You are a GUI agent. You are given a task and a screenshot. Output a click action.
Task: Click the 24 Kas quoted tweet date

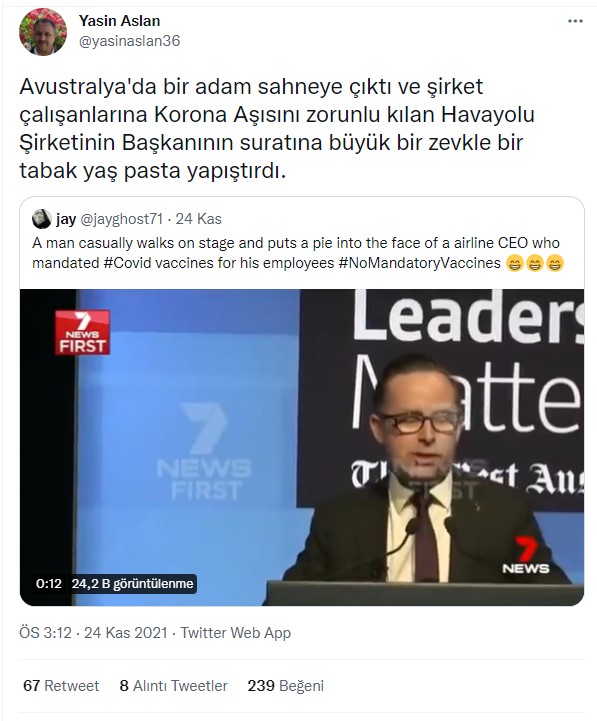[x=199, y=219]
